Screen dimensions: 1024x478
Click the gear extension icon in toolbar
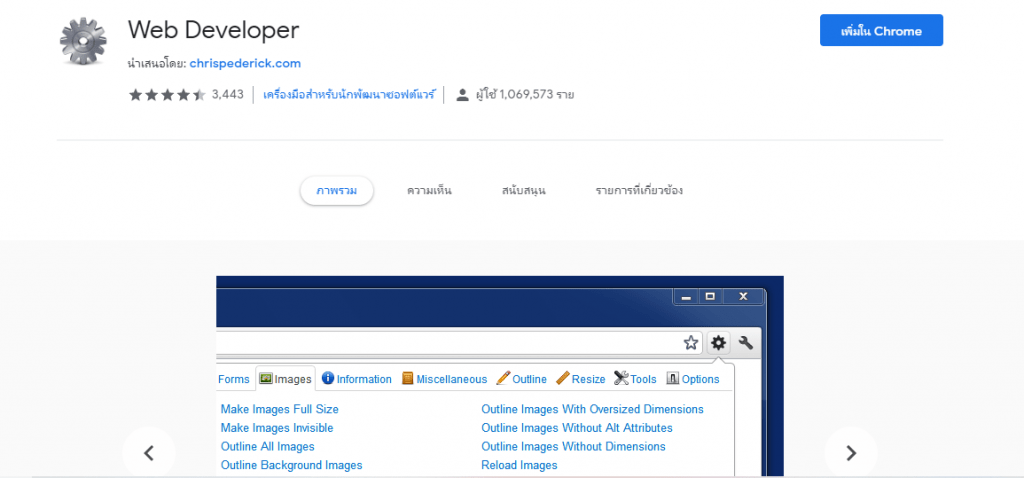point(718,342)
